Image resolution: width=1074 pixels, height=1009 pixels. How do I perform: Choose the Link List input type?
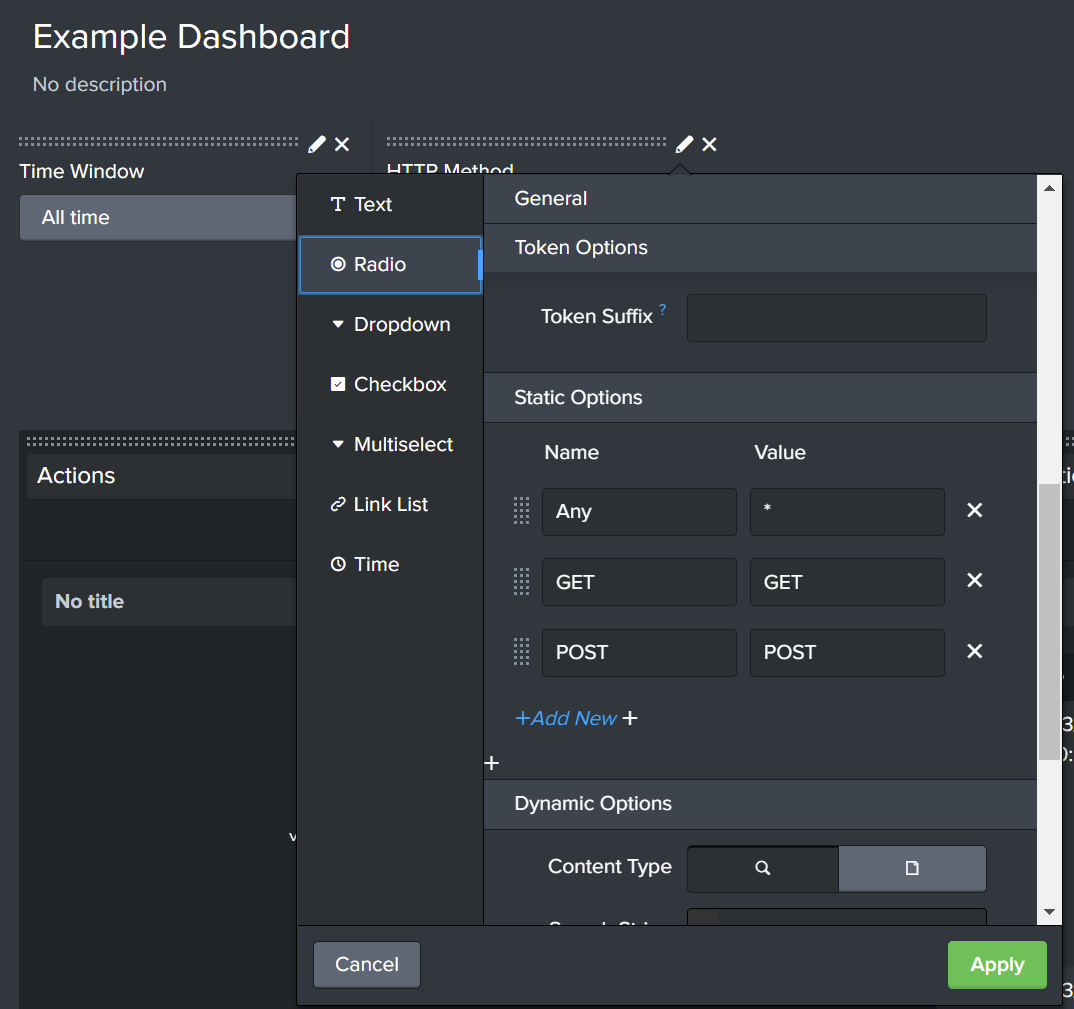click(x=390, y=504)
